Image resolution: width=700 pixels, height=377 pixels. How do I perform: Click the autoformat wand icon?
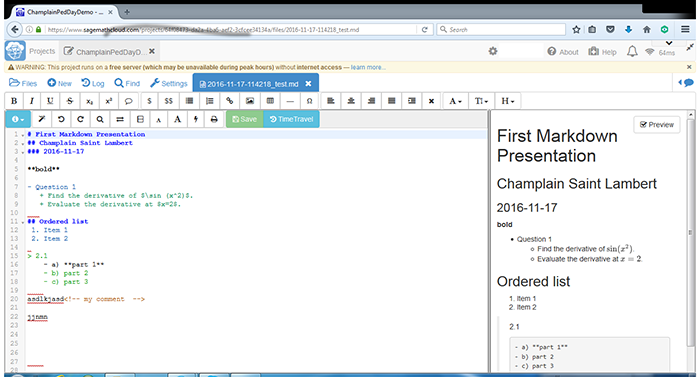42,119
